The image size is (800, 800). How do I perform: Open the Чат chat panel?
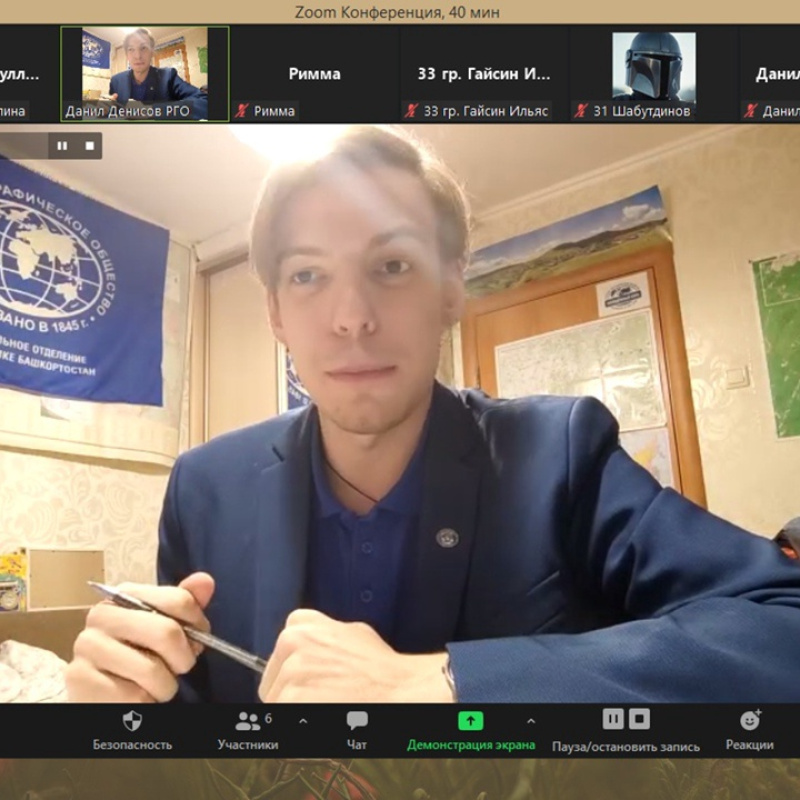pyautogui.click(x=357, y=721)
